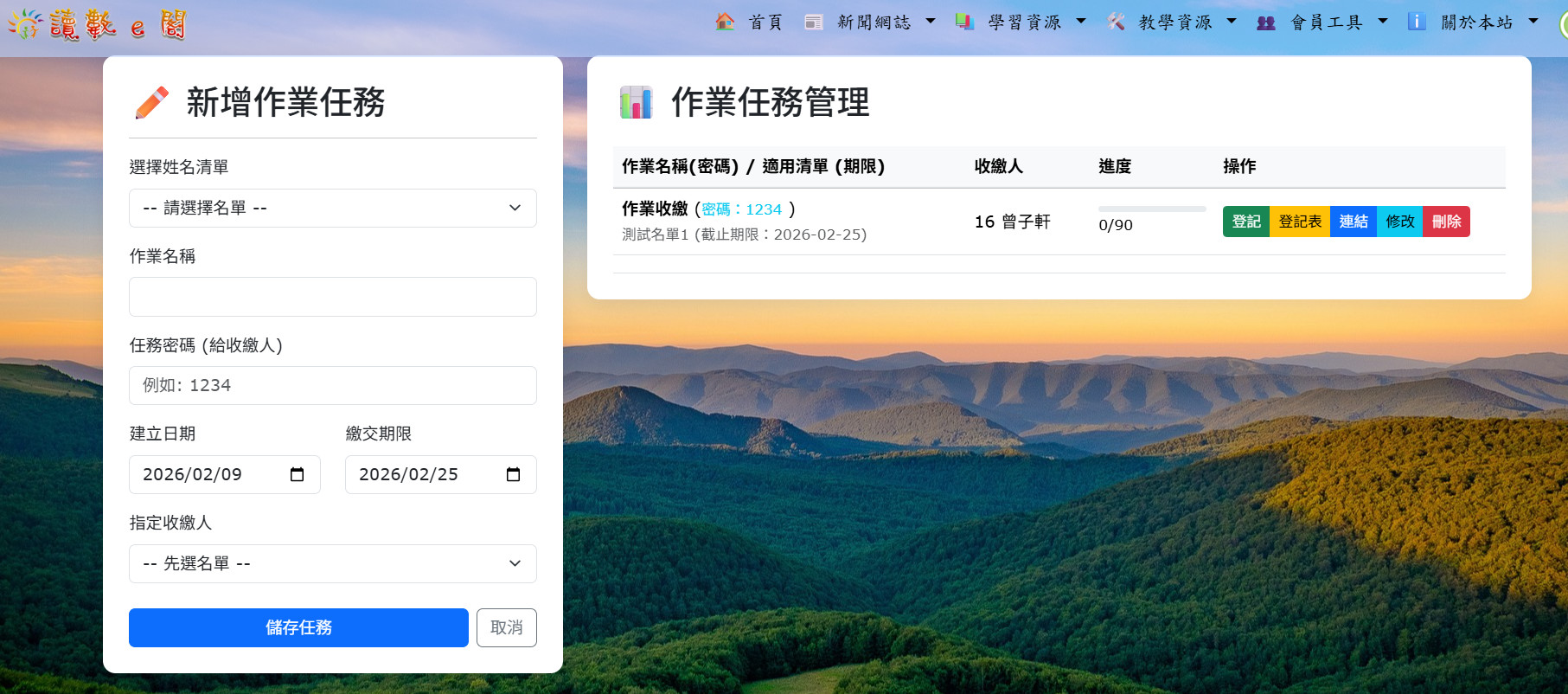The height and width of the screenshot is (694, 1568).
Task: Click the green 登記 button
Action: [1245, 222]
